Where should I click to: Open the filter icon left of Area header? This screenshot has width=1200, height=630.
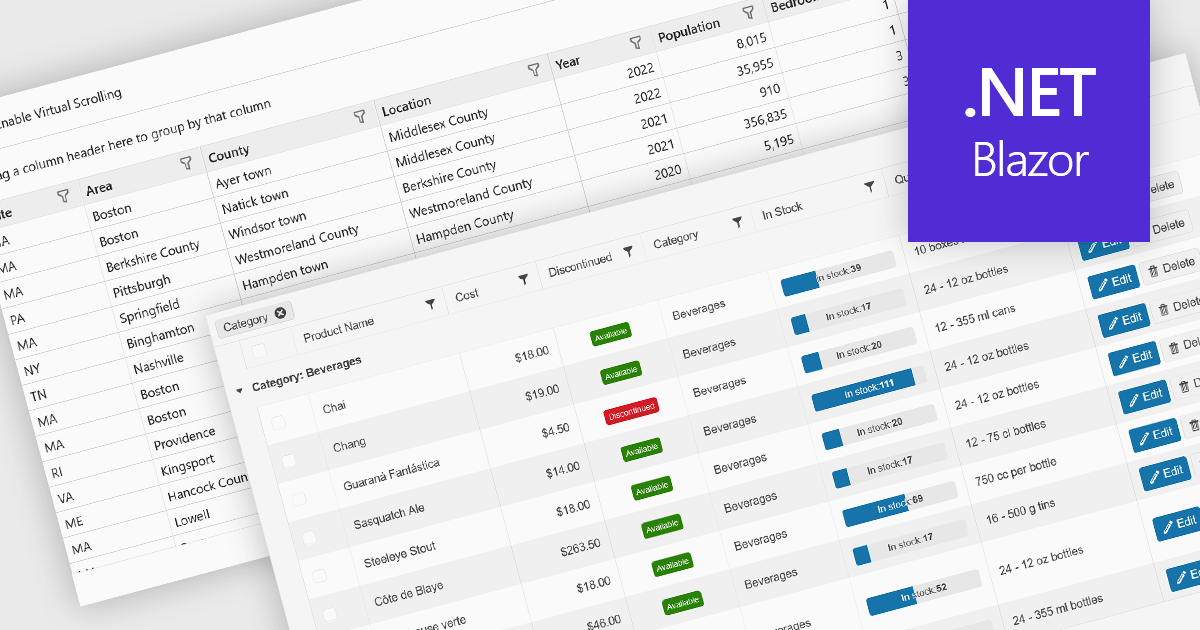pyautogui.click(x=63, y=195)
